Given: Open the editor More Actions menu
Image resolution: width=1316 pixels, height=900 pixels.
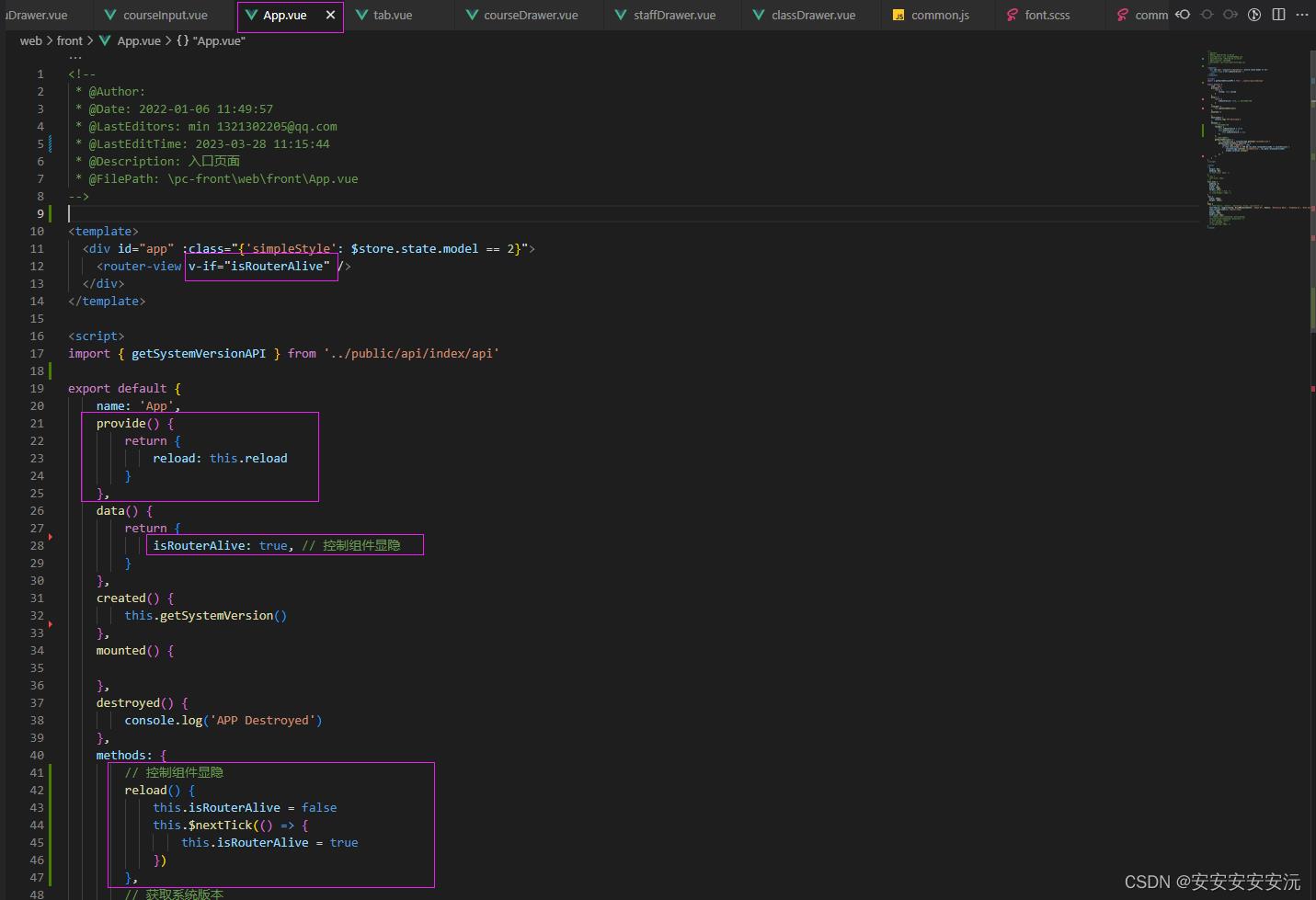Looking at the screenshot, I should click(x=1301, y=15).
